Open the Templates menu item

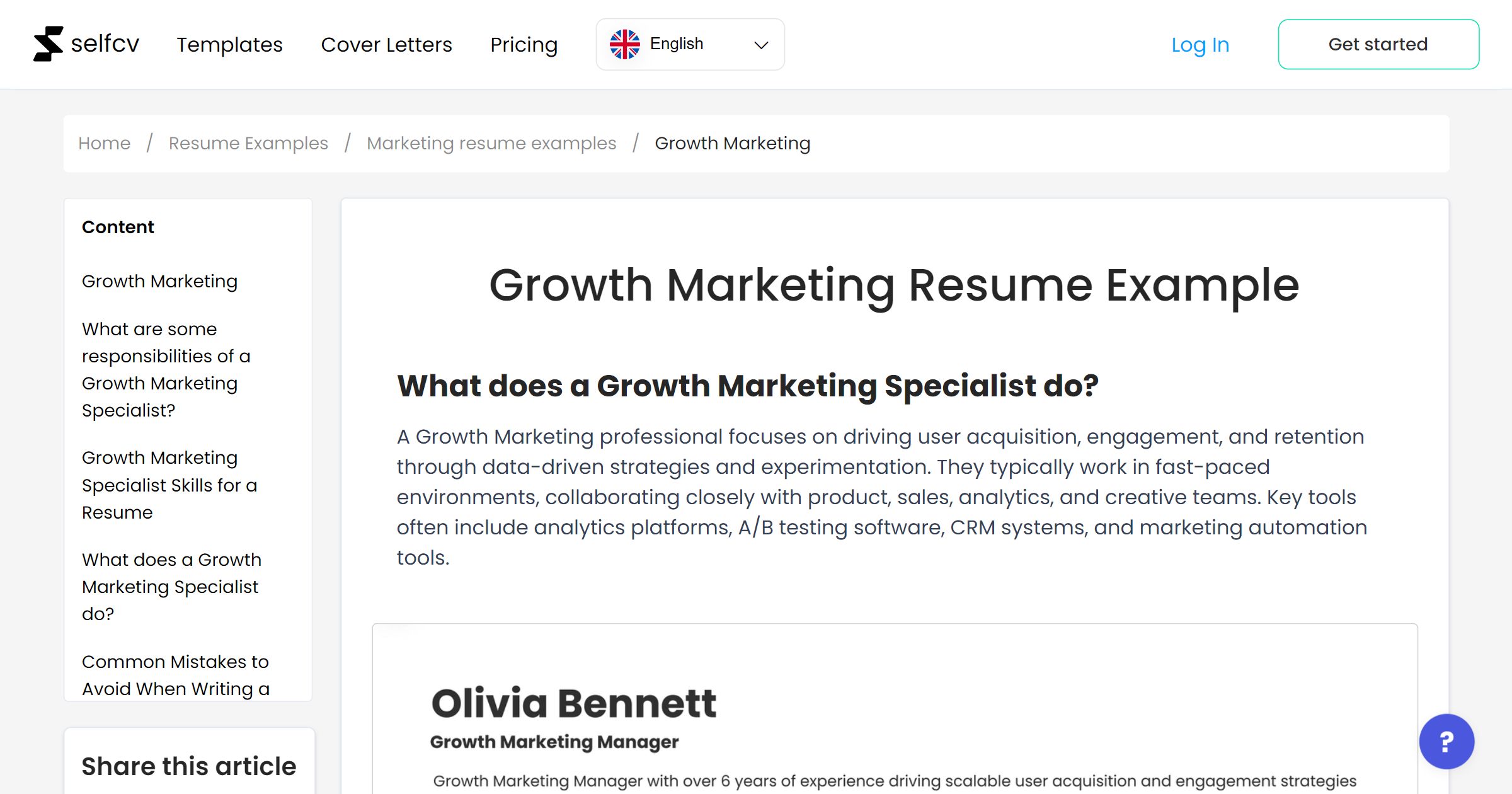[229, 45]
